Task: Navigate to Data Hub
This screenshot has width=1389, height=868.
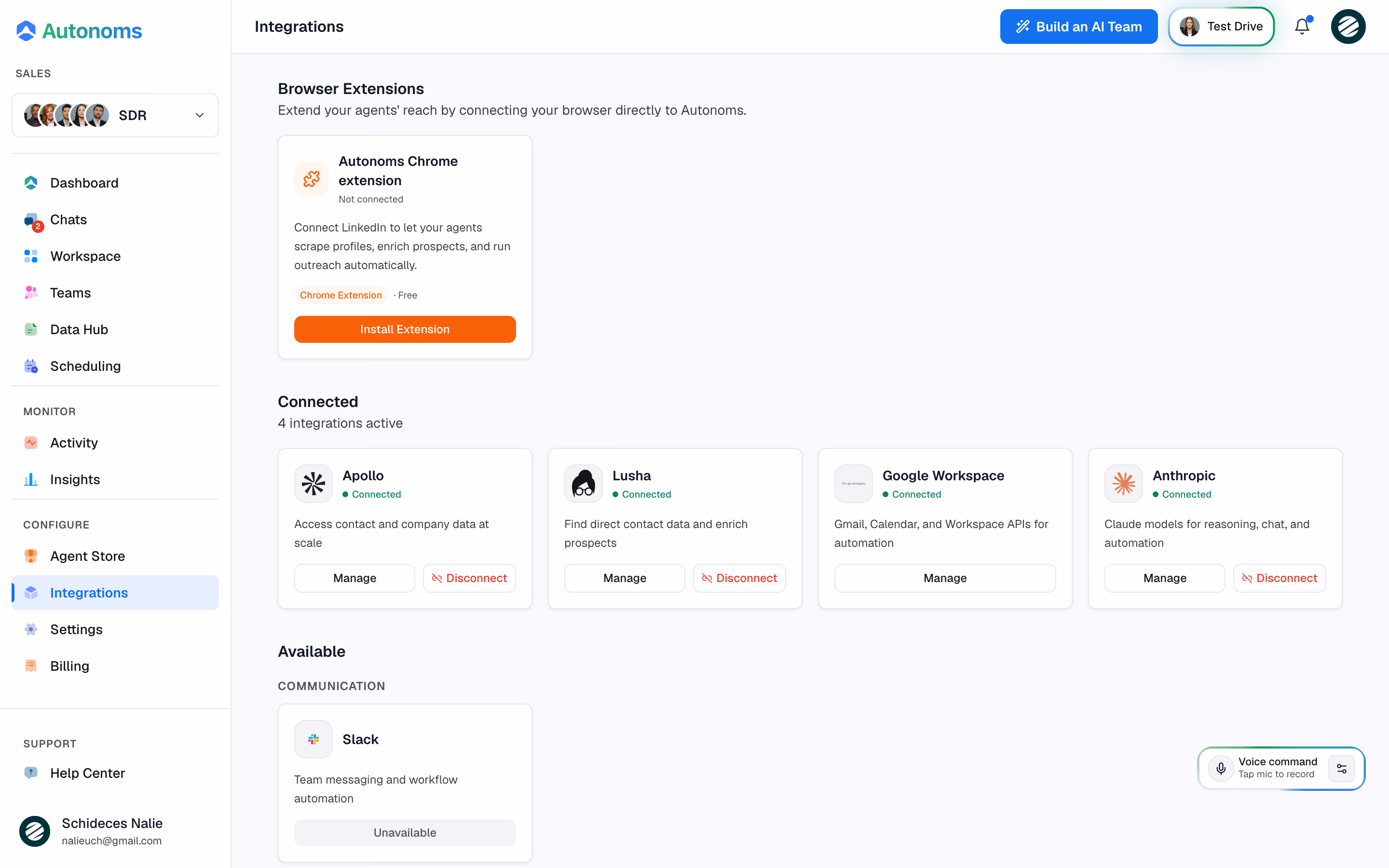Action: click(x=115, y=329)
